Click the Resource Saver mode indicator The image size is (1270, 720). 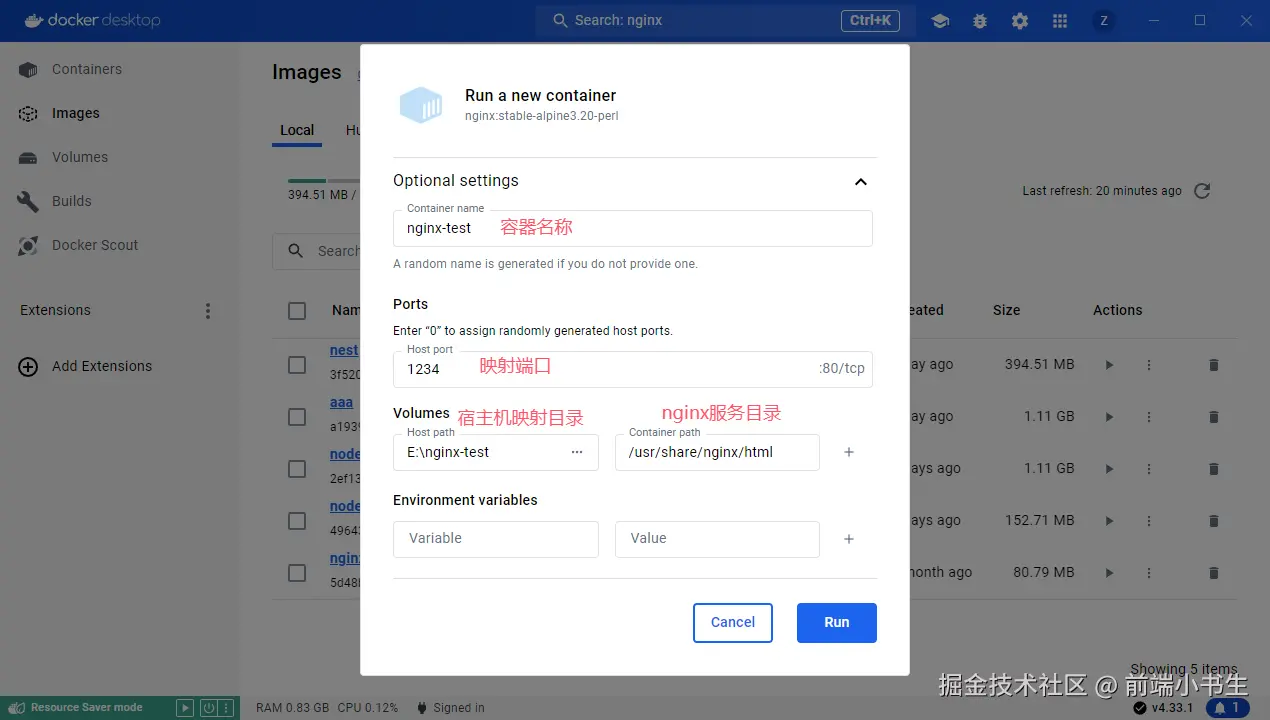(76, 708)
